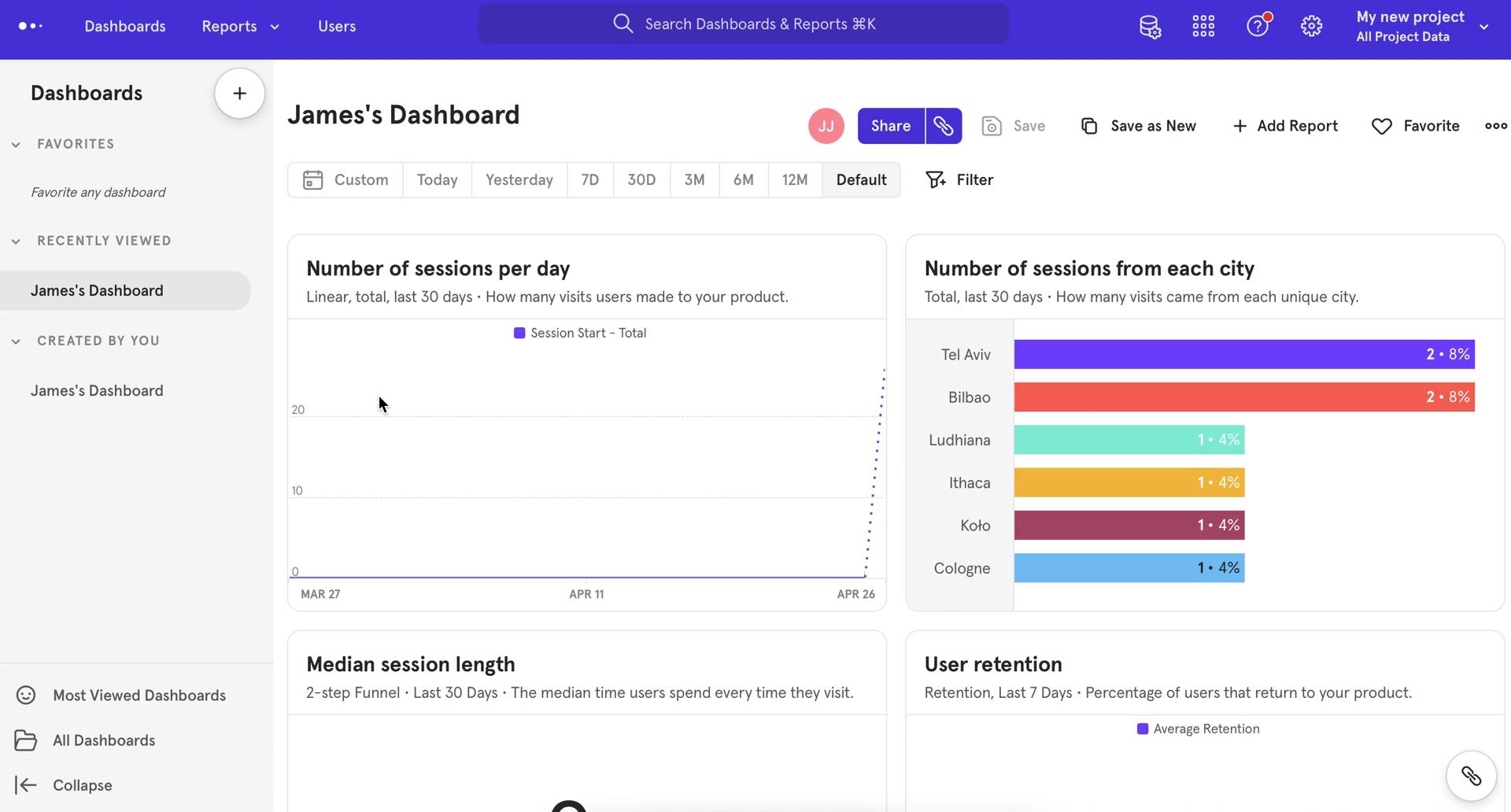Click the floating link icon button
Image resolution: width=1511 pixels, height=812 pixels.
(x=1471, y=776)
